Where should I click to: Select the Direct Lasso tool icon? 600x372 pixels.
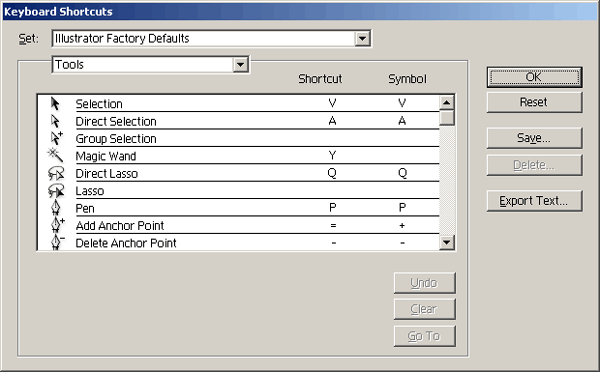[56, 173]
